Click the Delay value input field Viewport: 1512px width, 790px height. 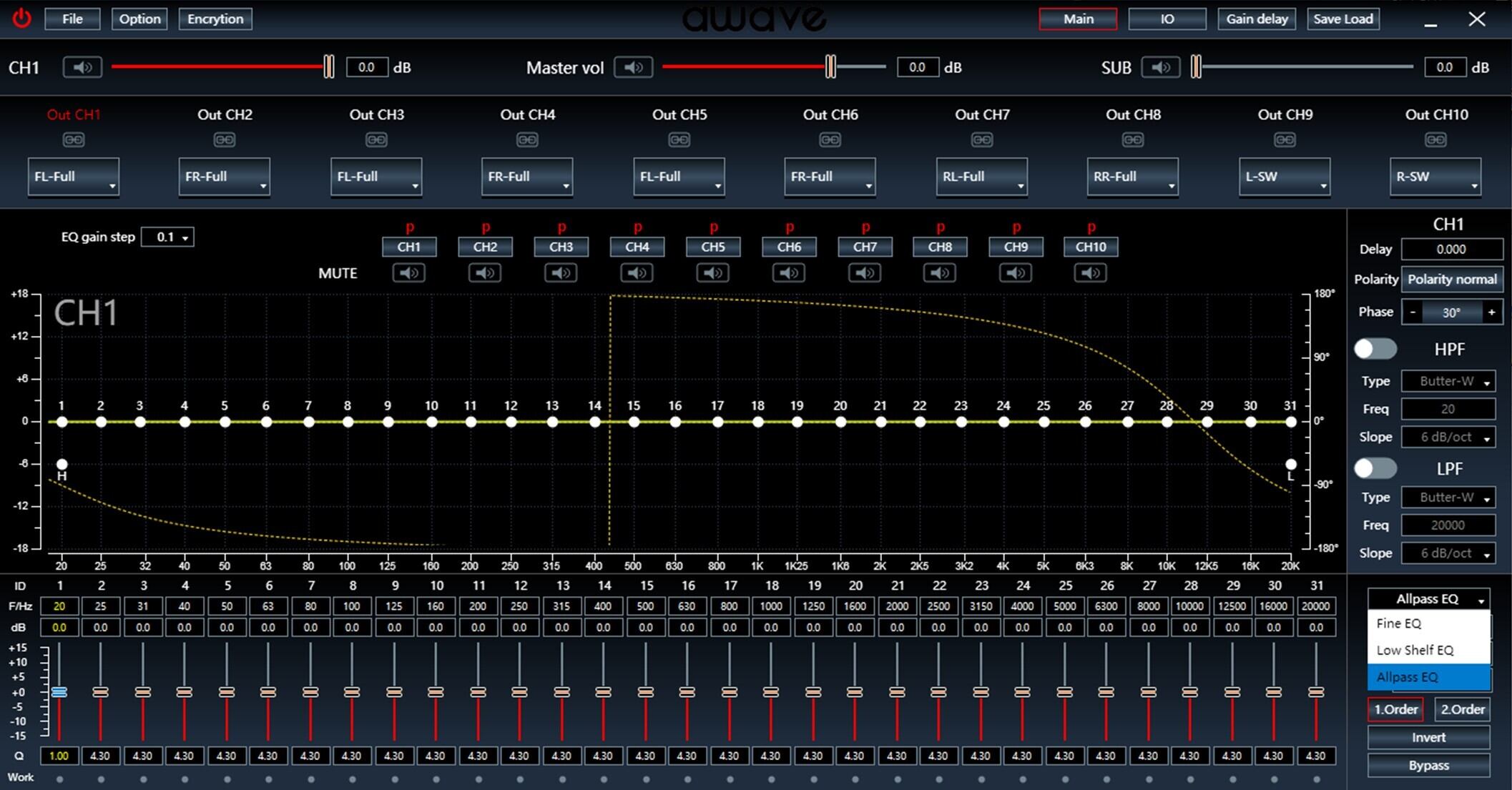tap(1451, 250)
